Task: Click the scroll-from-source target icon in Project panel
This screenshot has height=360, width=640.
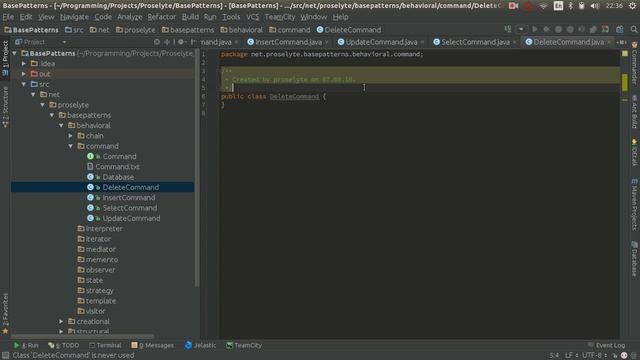Action: click(x=157, y=42)
